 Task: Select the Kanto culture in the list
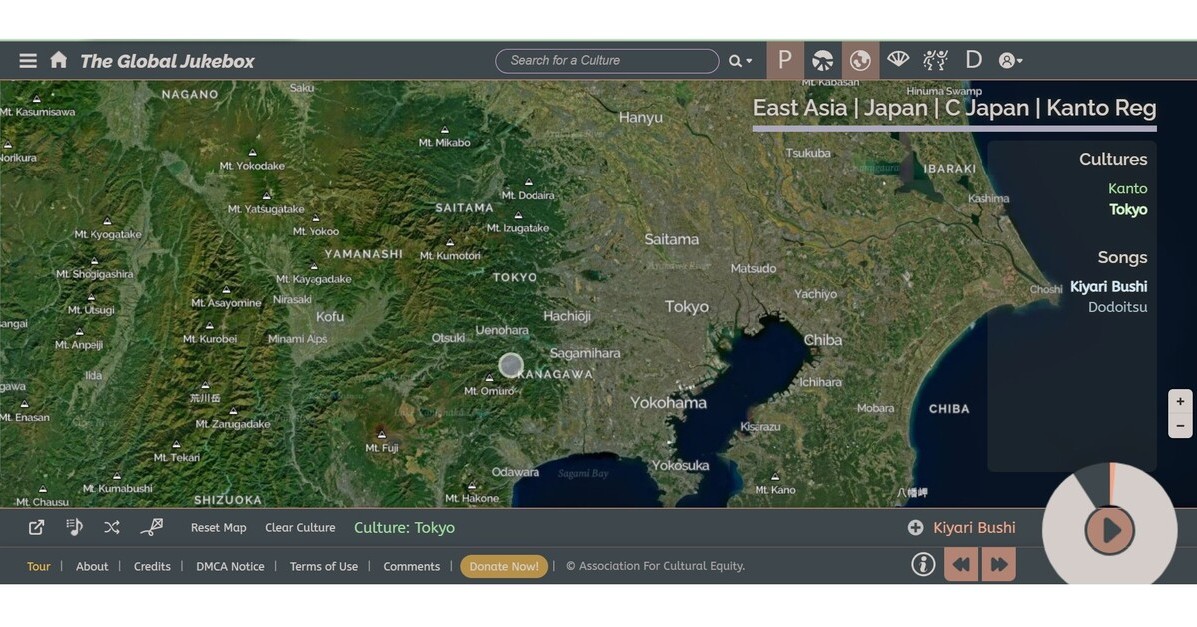click(1127, 188)
